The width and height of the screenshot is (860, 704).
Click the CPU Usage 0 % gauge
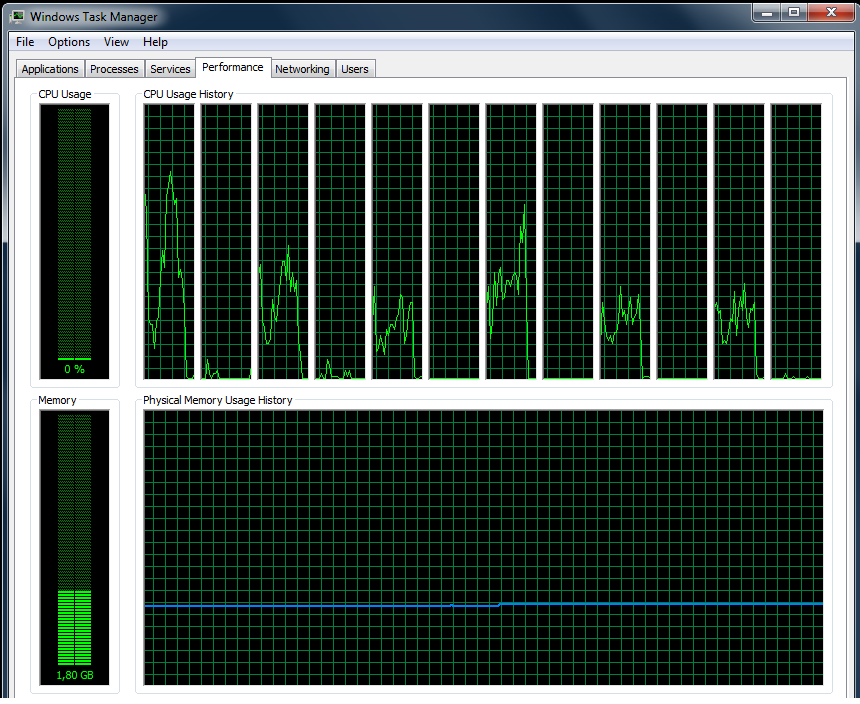(x=75, y=242)
